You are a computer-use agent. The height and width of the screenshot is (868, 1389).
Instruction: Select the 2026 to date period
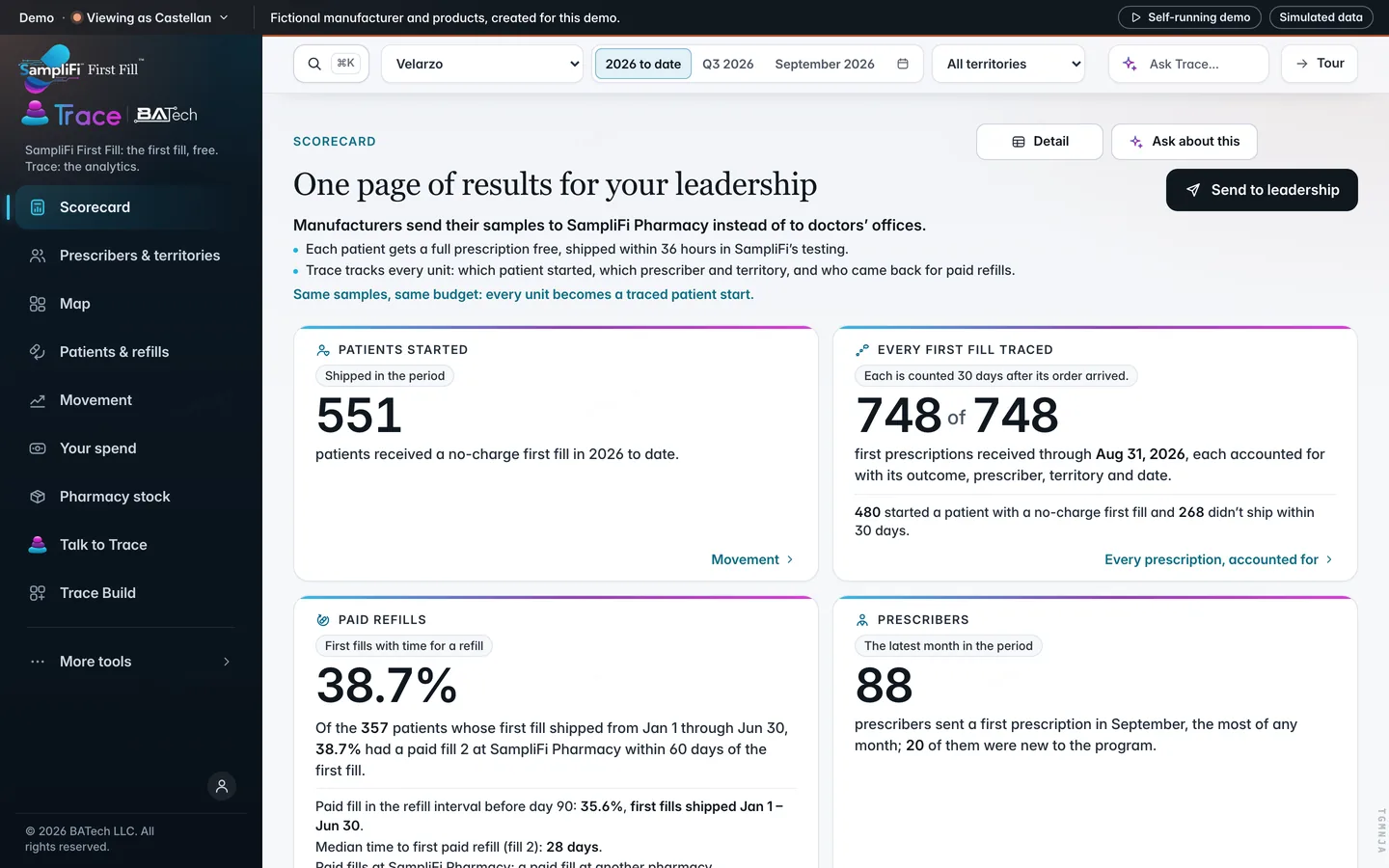pyautogui.click(x=643, y=64)
